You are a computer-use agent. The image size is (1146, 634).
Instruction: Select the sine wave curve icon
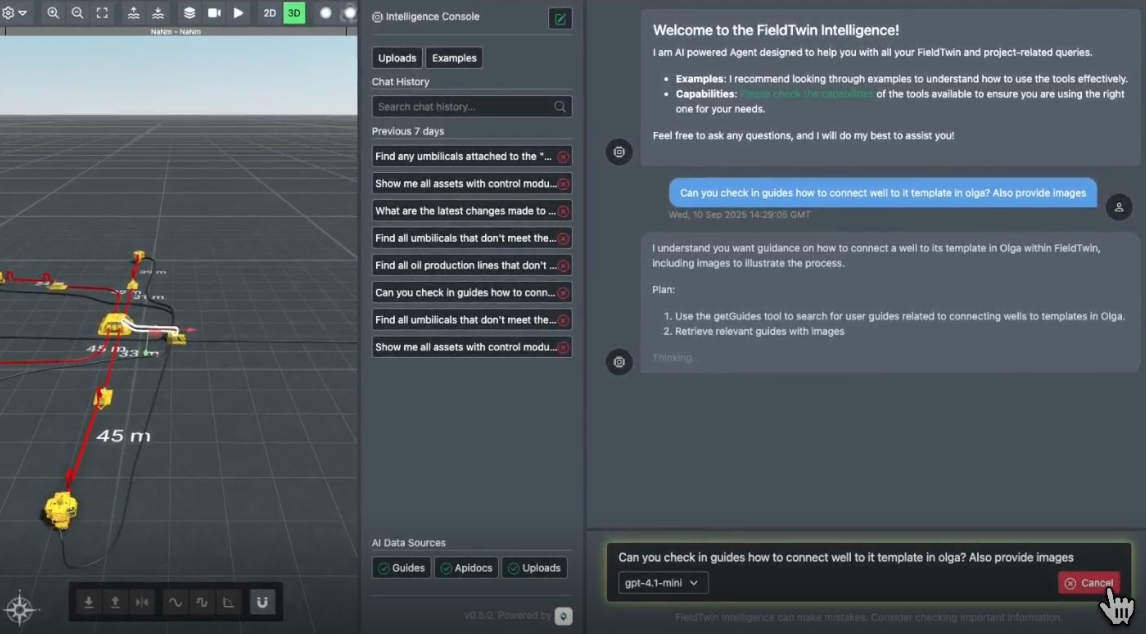point(175,602)
